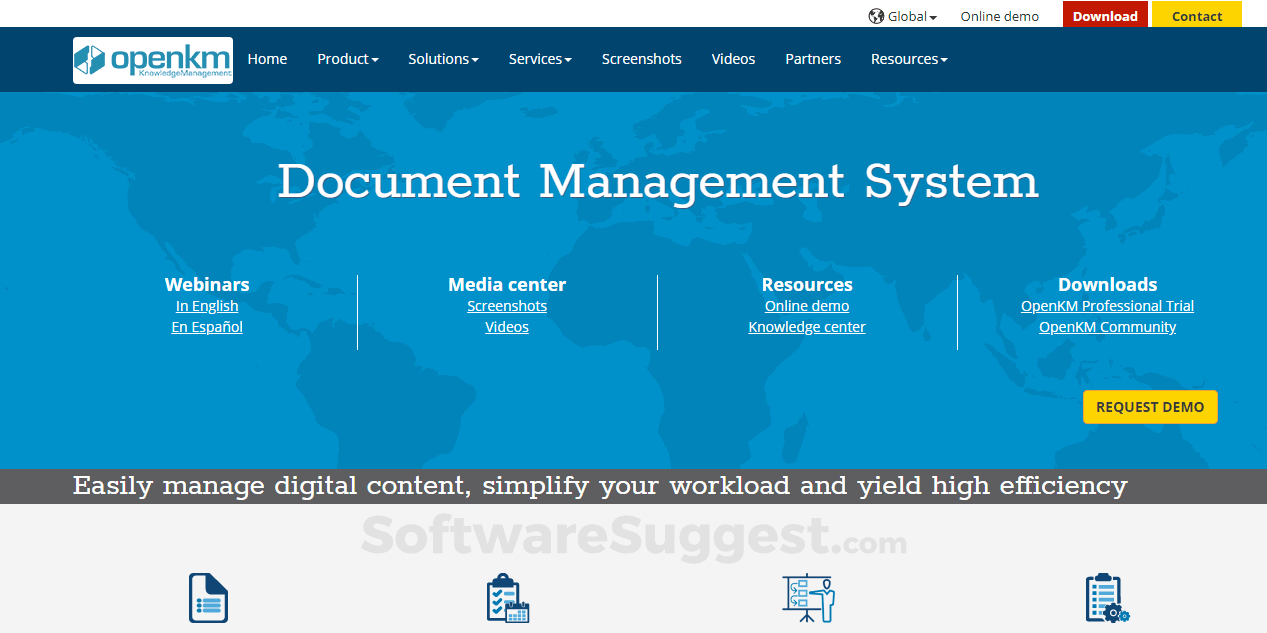Image resolution: width=1267 pixels, height=633 pixels.
Task: Open the OpenKM Professional Trial link
Action: pyautogui.click(x=1107, y=306)
